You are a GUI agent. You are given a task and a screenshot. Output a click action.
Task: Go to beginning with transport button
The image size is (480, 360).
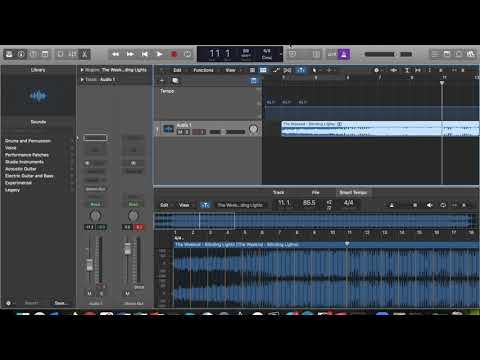coord(145,54)
